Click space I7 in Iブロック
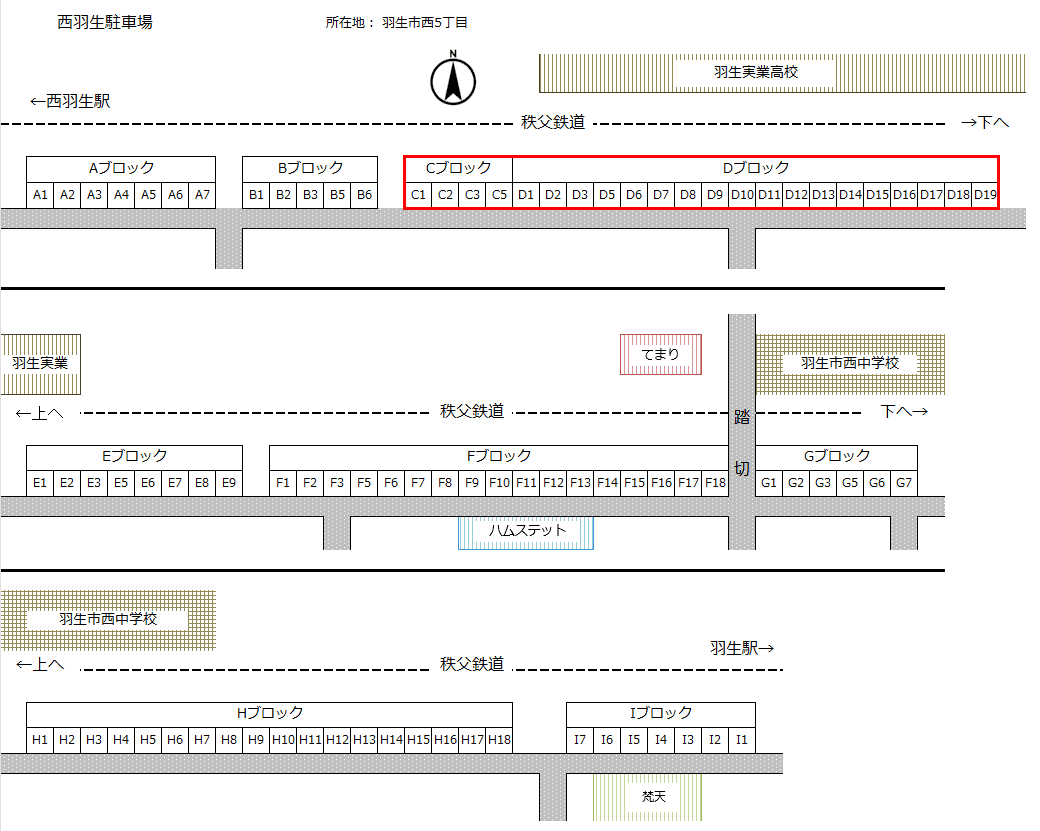 click(x=579, y=740)
